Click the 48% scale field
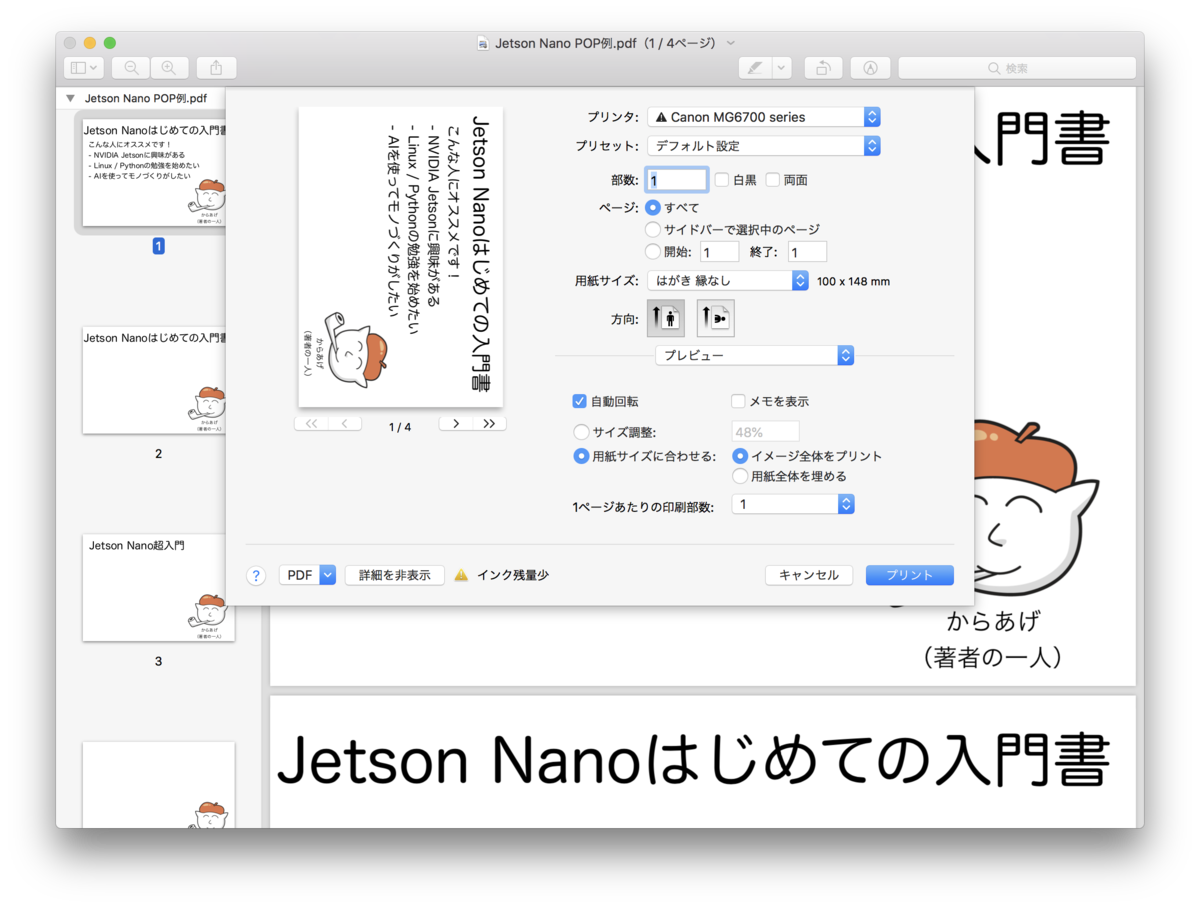1200x908 pixels. point(765,432)
